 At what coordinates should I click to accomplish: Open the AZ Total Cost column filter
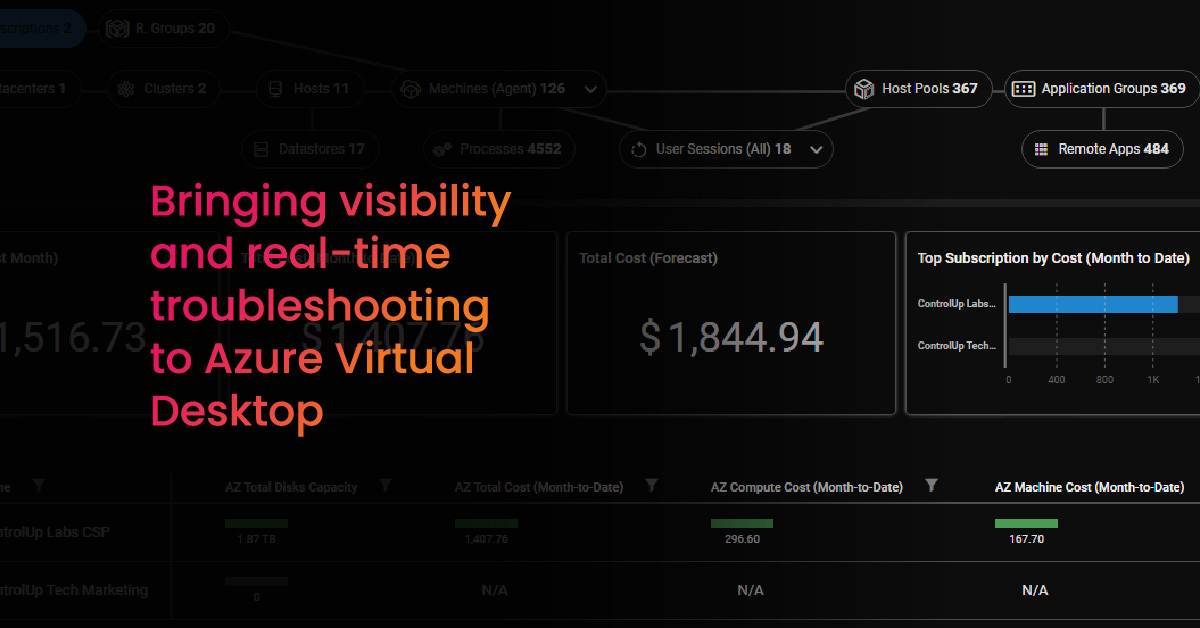pos(651,486)
